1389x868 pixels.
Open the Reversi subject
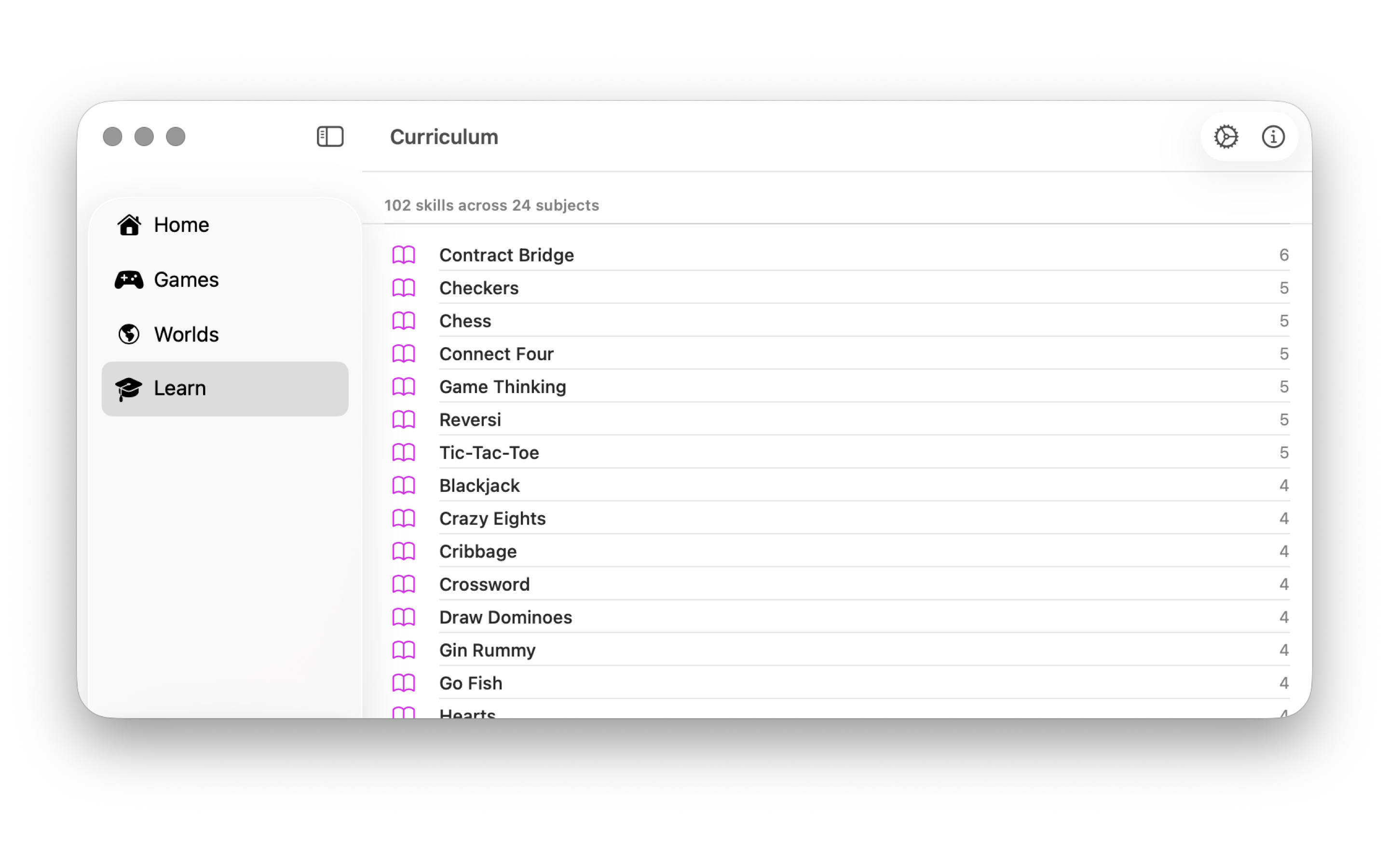pos(837,420)
